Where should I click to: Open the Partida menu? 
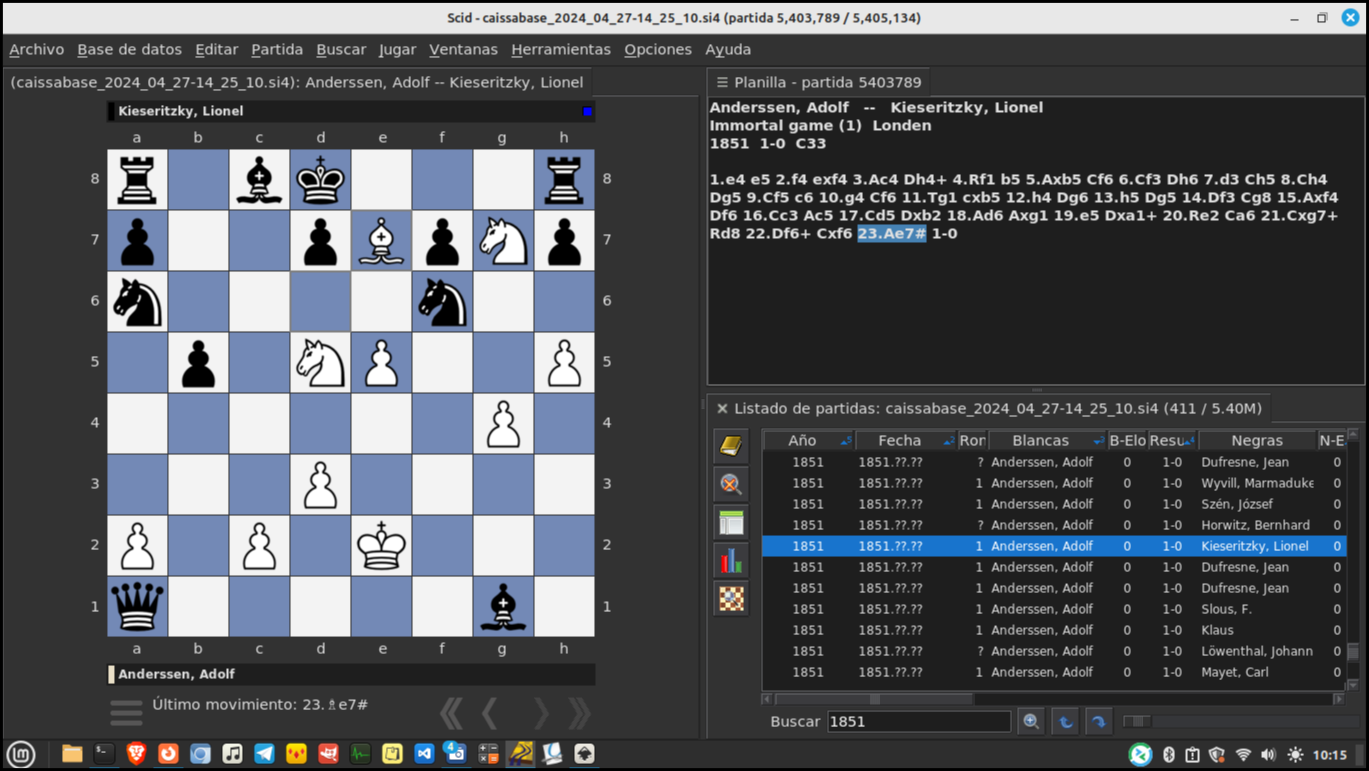click(277, 49)
